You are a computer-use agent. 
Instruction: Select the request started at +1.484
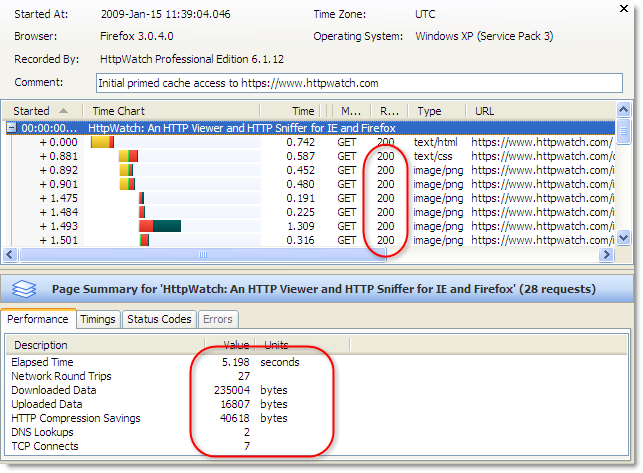(x=310, y=212)
